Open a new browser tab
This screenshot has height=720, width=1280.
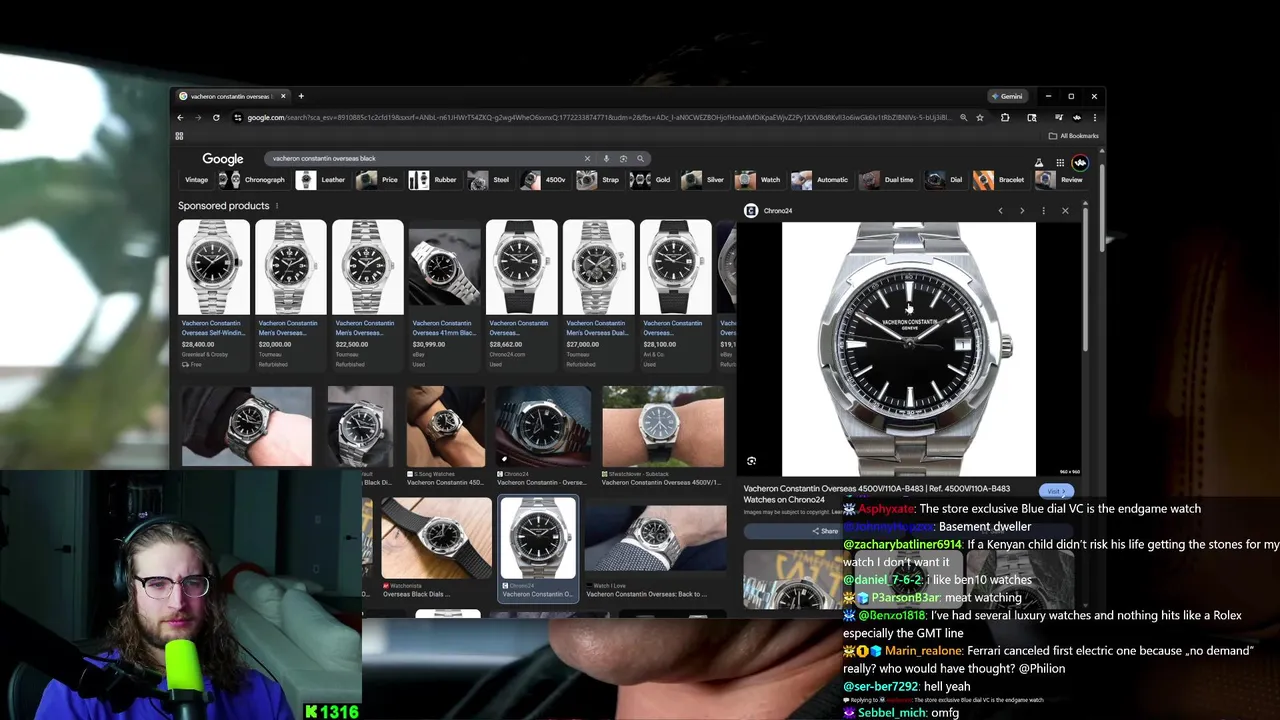[x=301, y=96]
